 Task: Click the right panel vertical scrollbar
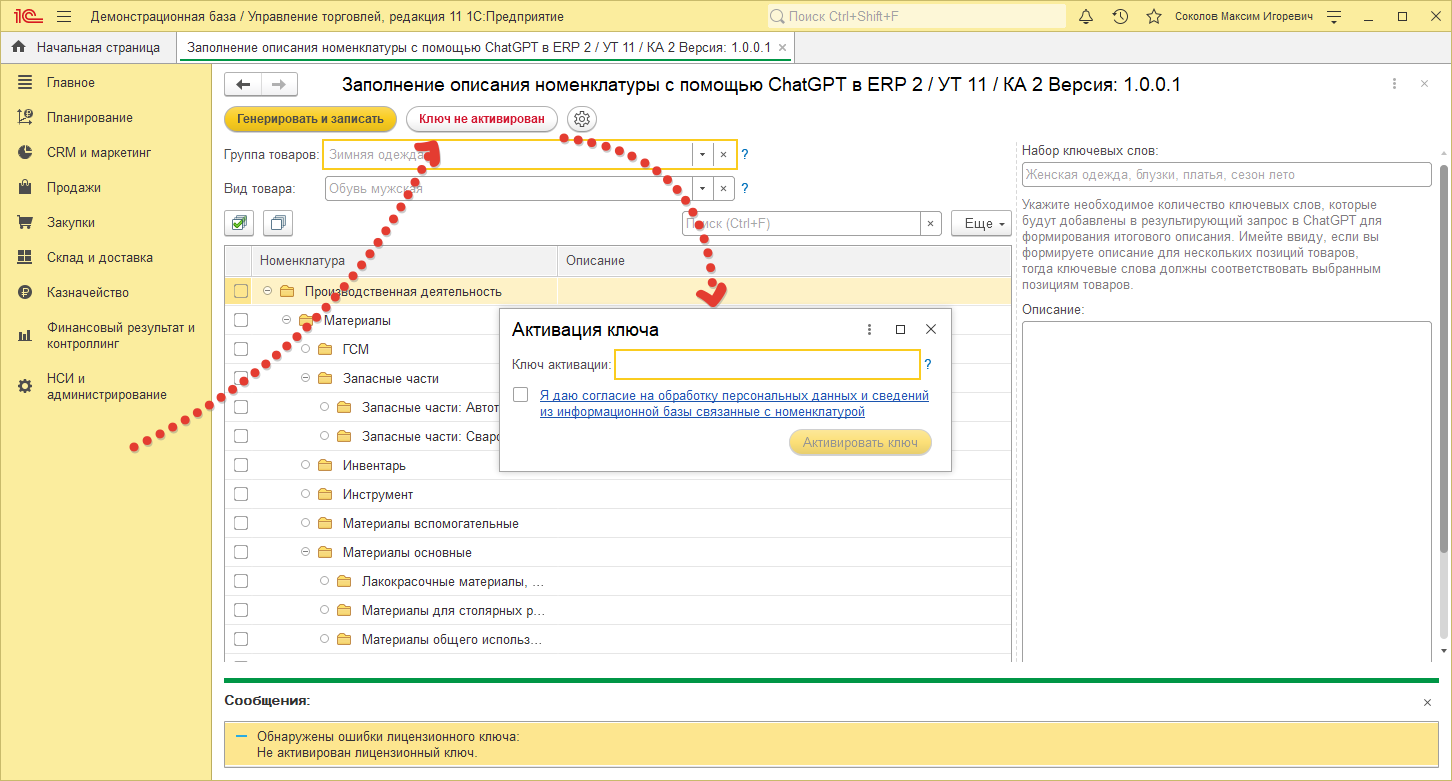(1444, 350)
